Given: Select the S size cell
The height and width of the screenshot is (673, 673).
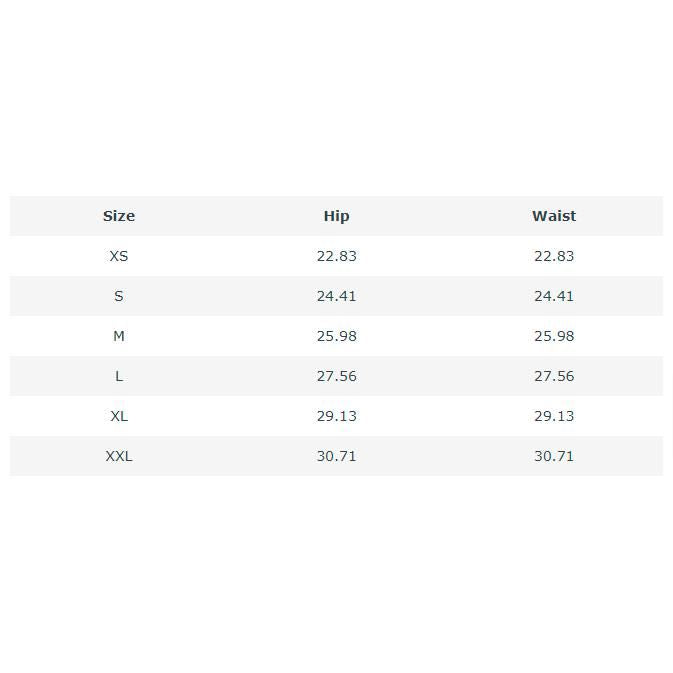Looking at the screenshot, I should (x=118, y=296).
